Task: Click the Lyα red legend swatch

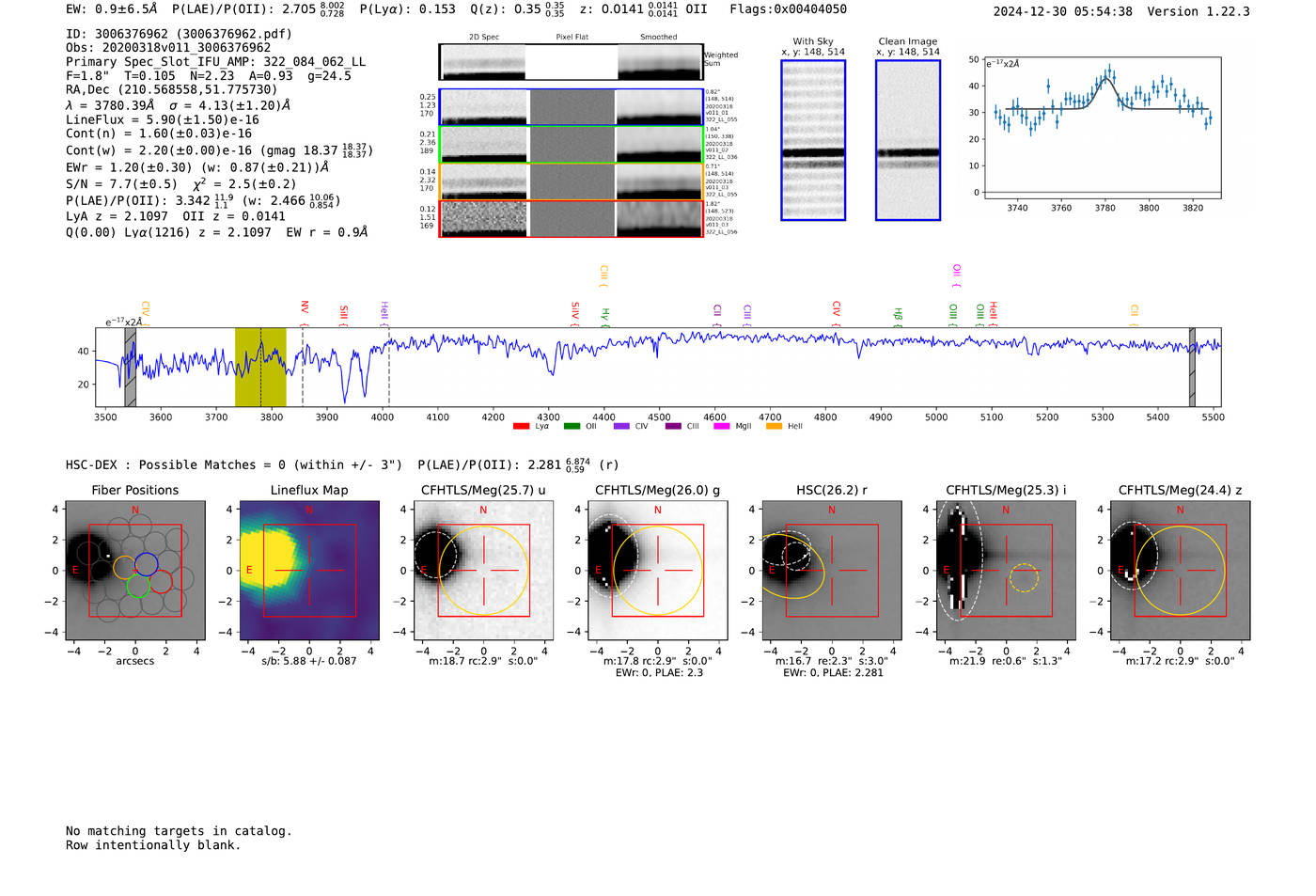Action: point(521,426)
